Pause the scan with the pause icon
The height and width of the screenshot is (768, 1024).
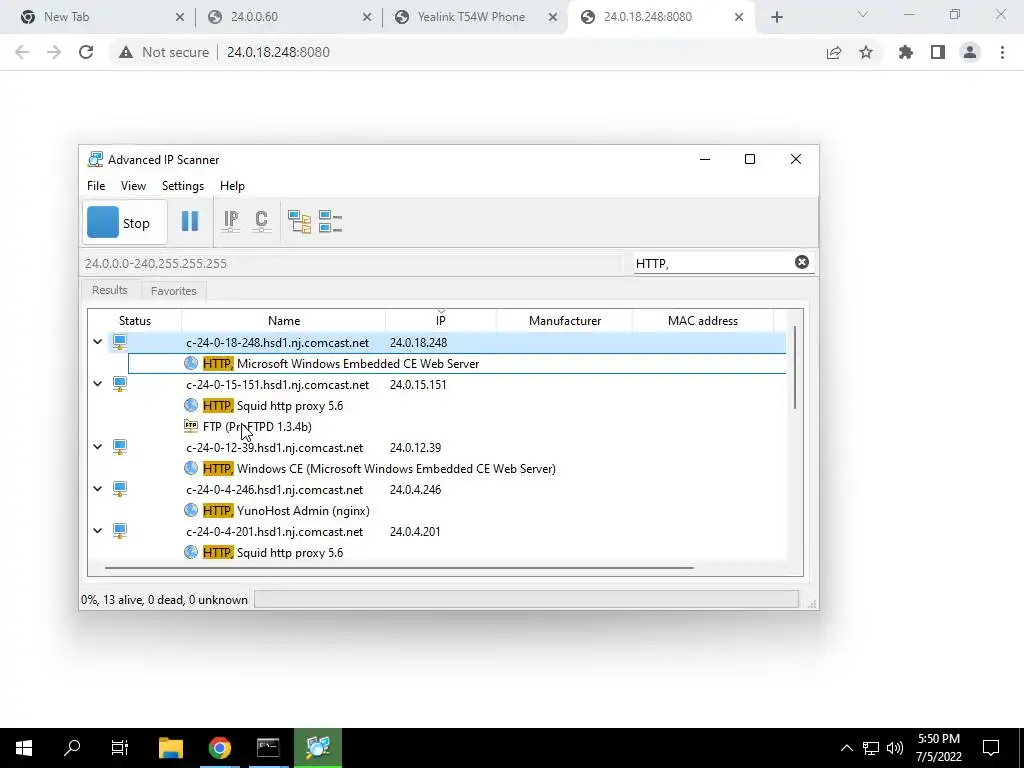(x=190, y=221)
